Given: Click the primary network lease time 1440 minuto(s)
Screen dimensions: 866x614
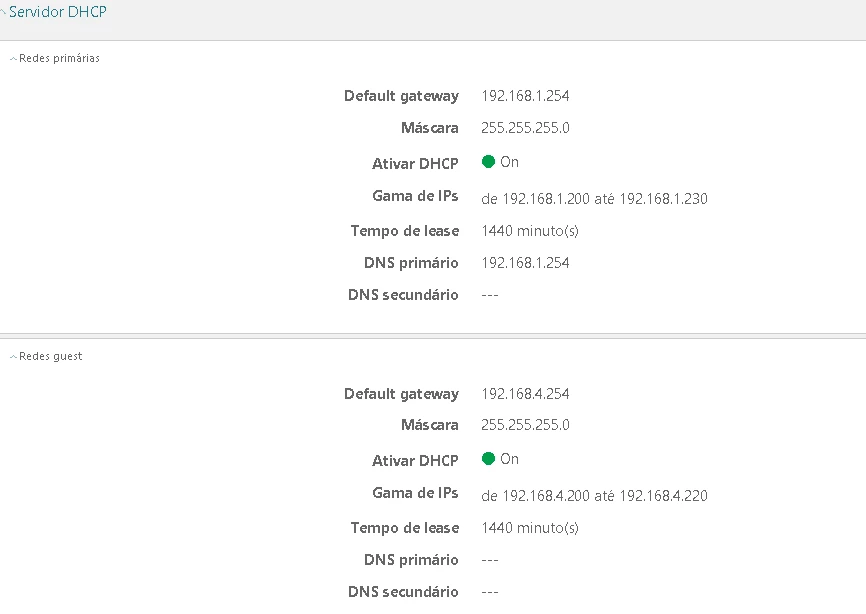Looking at the screenshot, I should click(x=530, y=231).
